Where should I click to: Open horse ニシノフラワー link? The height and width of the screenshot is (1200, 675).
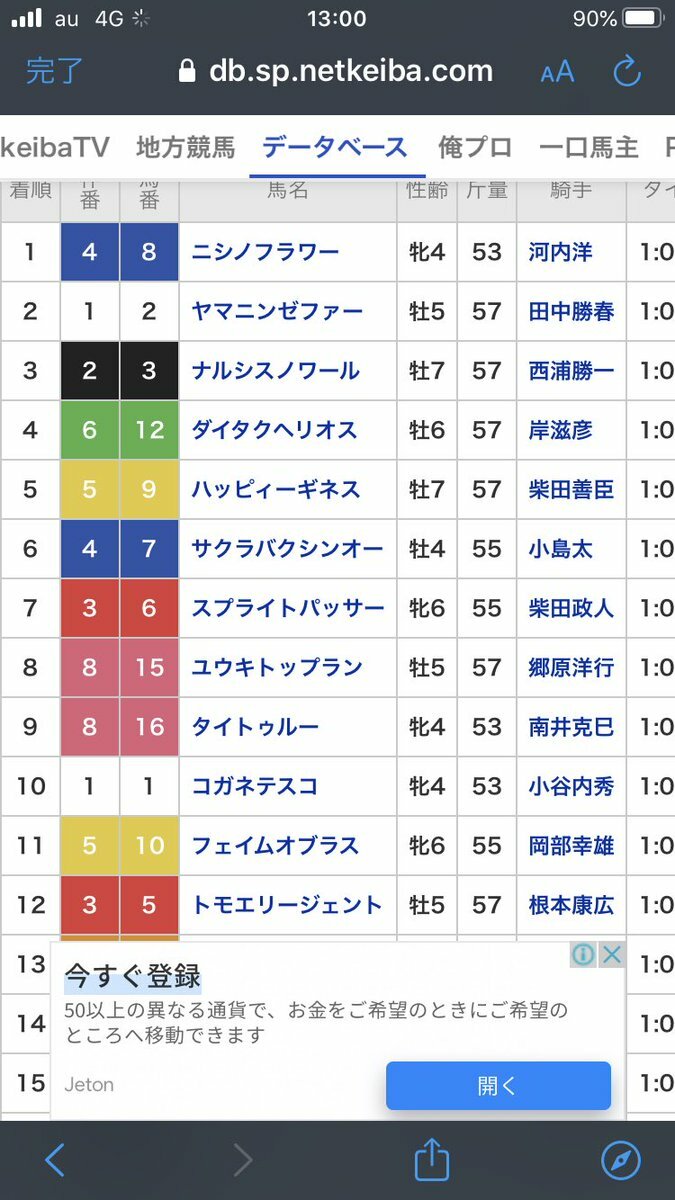(266, 252)
